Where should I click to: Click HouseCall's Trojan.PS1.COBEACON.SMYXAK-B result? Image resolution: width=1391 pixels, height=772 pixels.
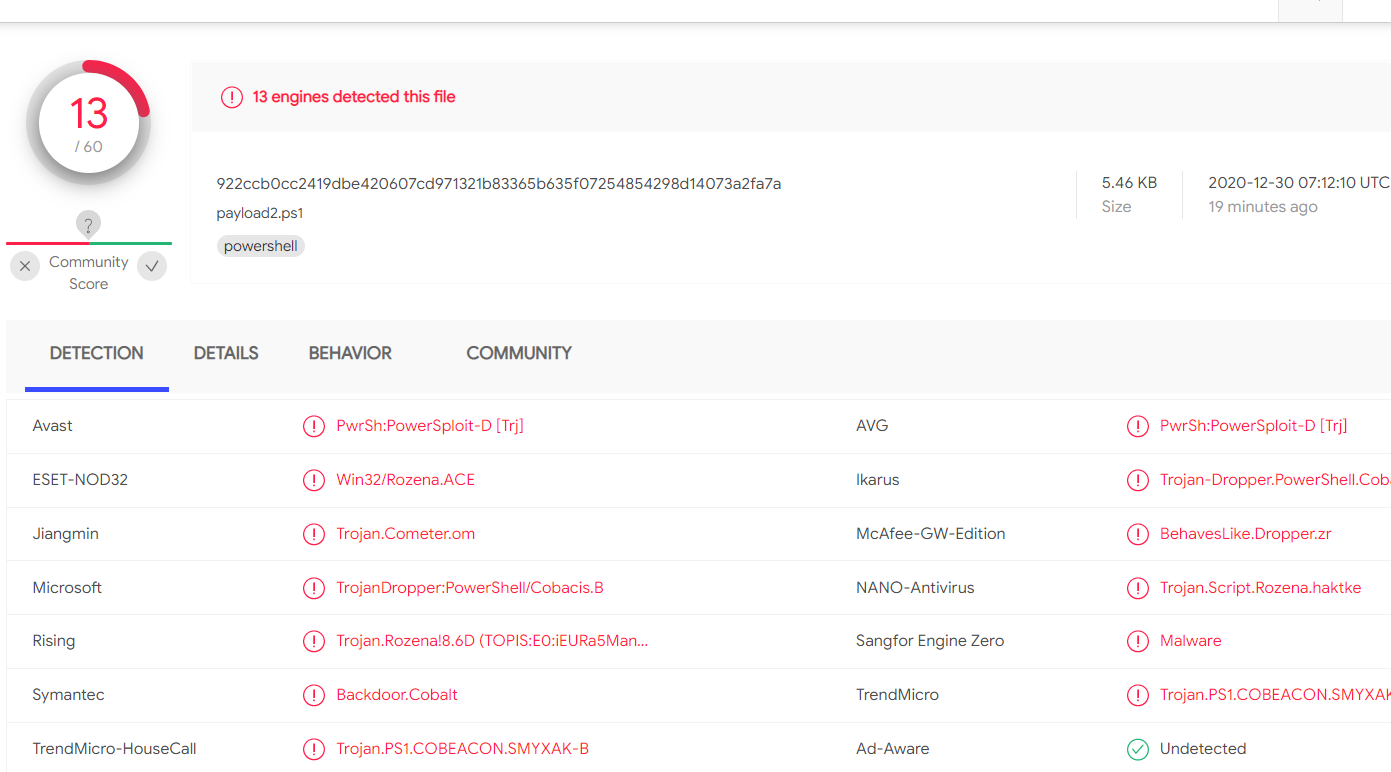pyautogui.click(x=463, y=749)
